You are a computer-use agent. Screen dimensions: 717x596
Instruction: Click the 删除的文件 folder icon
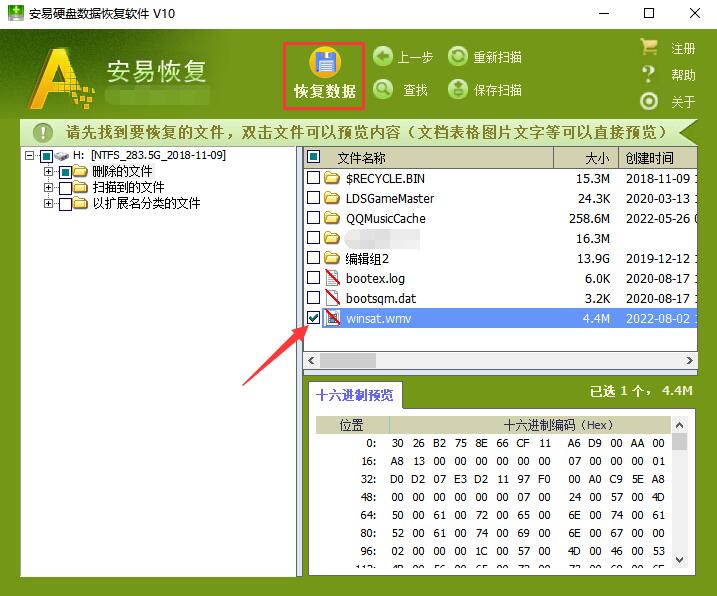(80, 172)
